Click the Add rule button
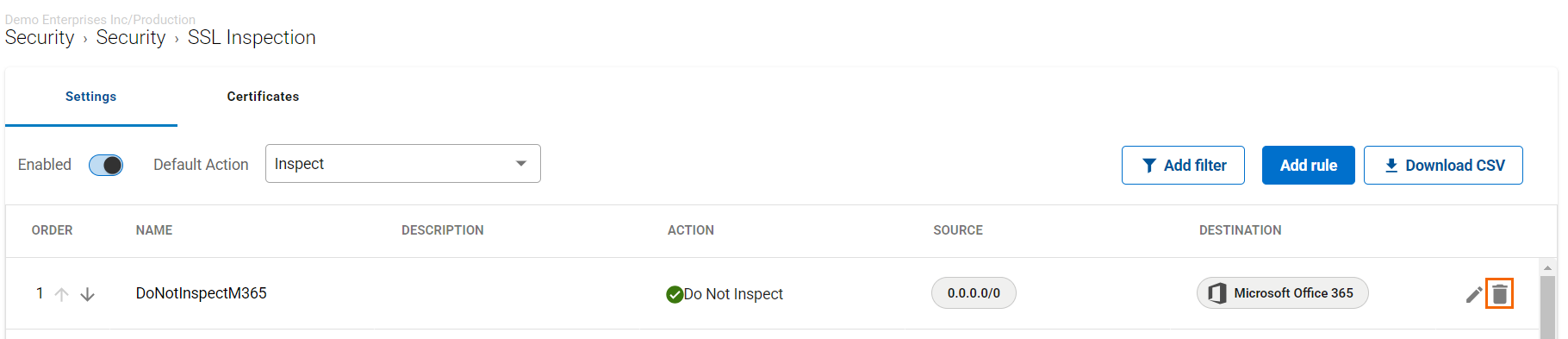This screenshot has width=1568, height=339. point(1308,165)
